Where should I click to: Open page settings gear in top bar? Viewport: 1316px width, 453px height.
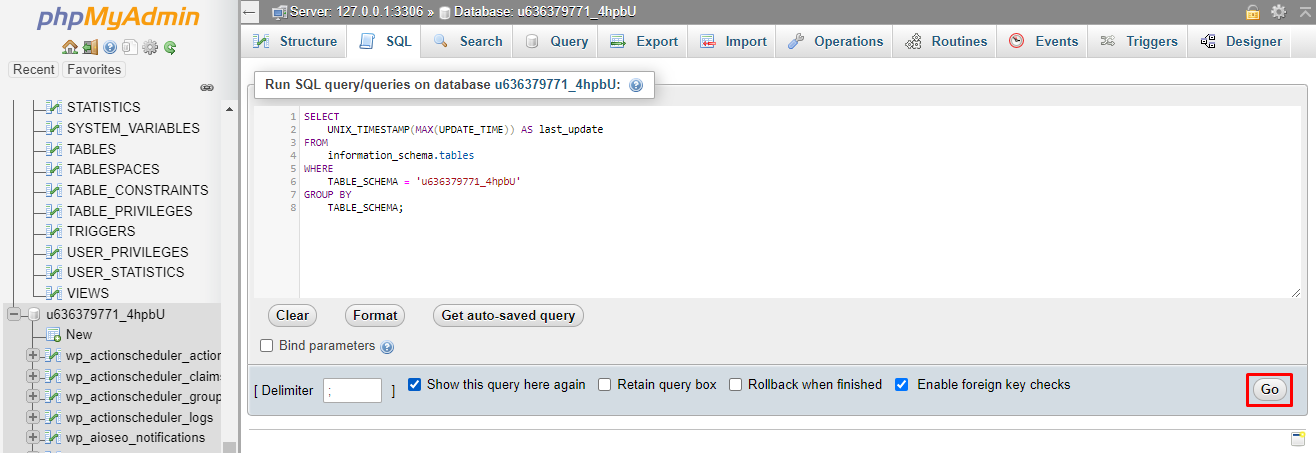[x=1278, y=12]
